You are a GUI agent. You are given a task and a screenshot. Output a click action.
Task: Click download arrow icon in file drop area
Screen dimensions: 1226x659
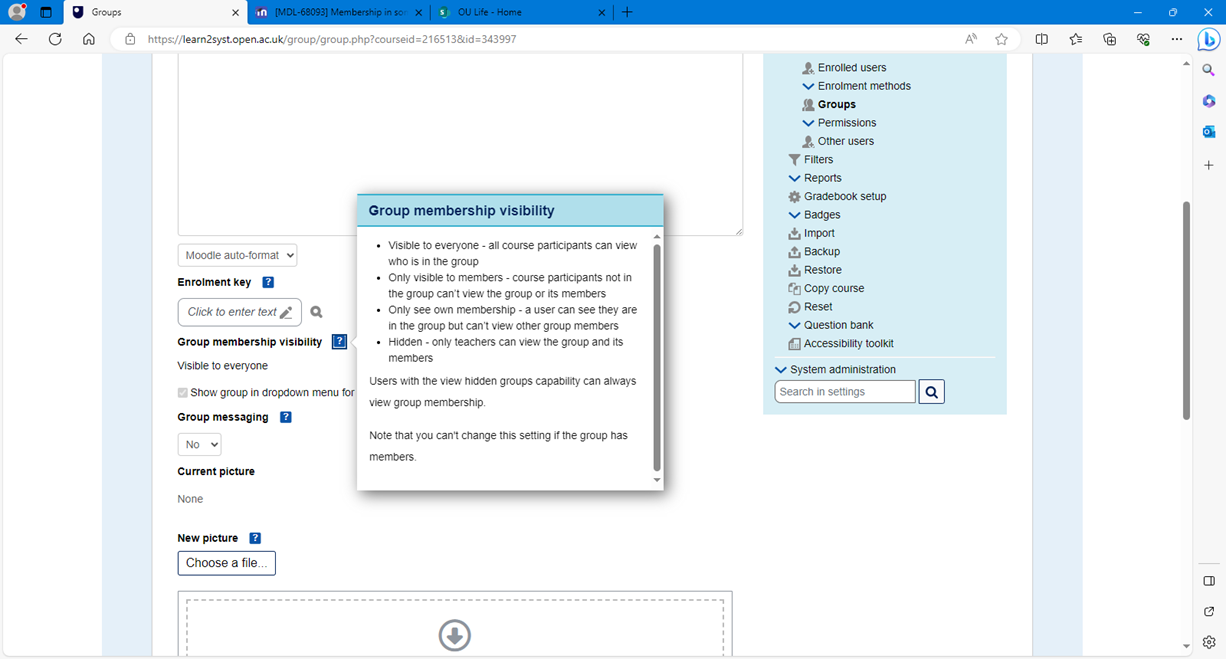tap(455, 635)
